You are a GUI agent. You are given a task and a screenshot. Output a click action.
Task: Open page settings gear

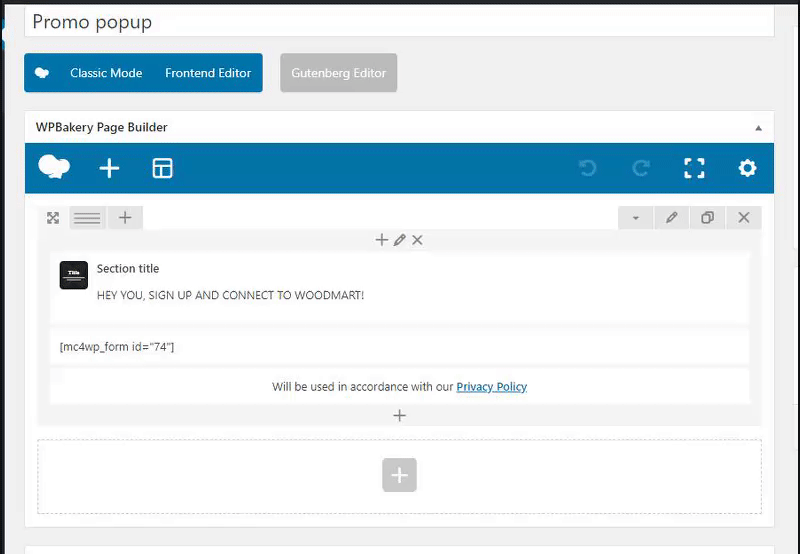(x=747, y=168)
